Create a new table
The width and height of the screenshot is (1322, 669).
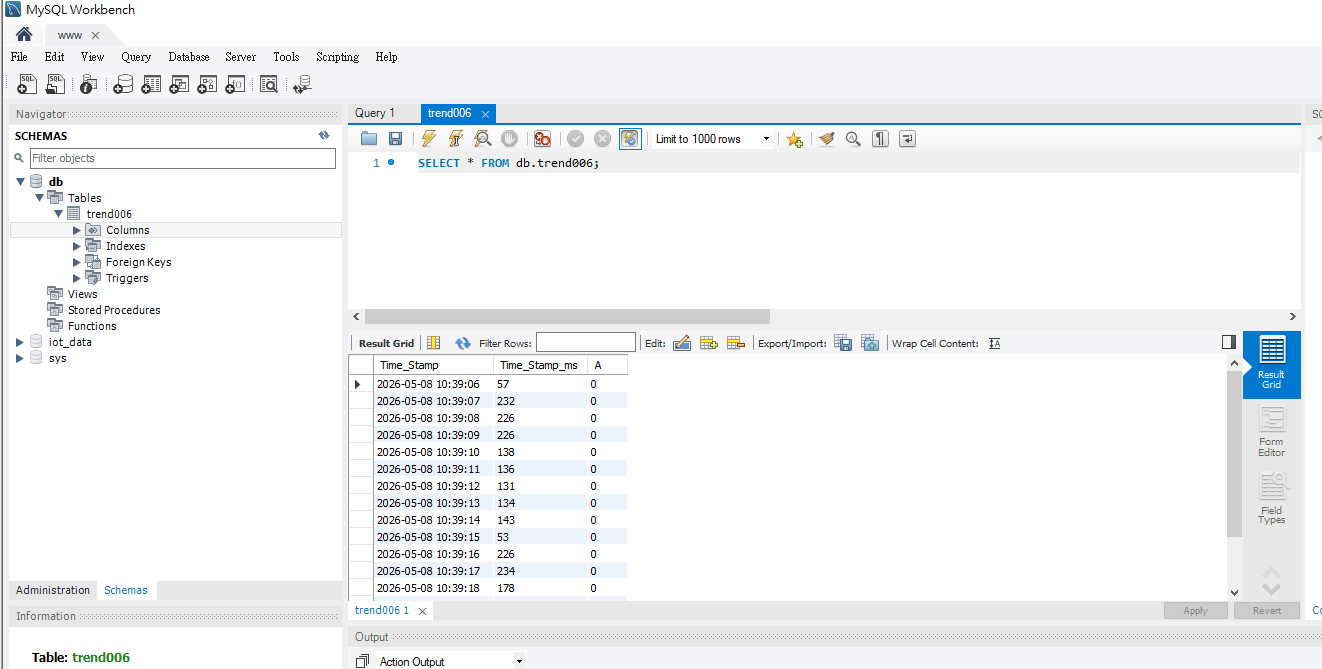pos(151,85)
